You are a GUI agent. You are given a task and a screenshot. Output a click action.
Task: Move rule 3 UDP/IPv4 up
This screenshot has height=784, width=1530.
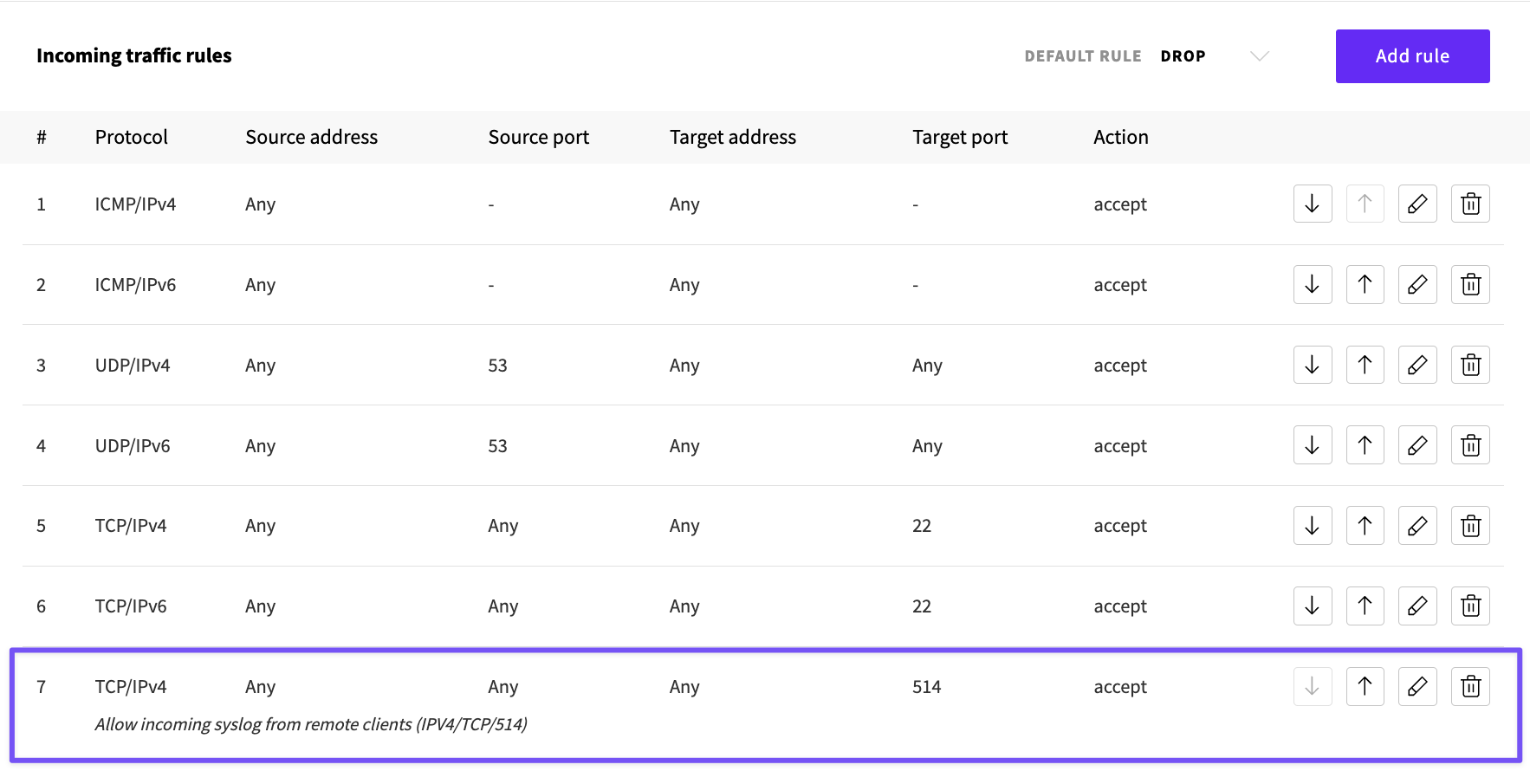click(x=1365, y=365)
